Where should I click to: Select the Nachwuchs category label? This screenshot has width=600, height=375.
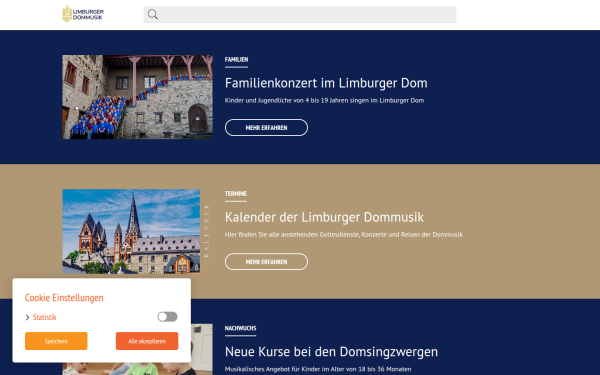(240, 328)
